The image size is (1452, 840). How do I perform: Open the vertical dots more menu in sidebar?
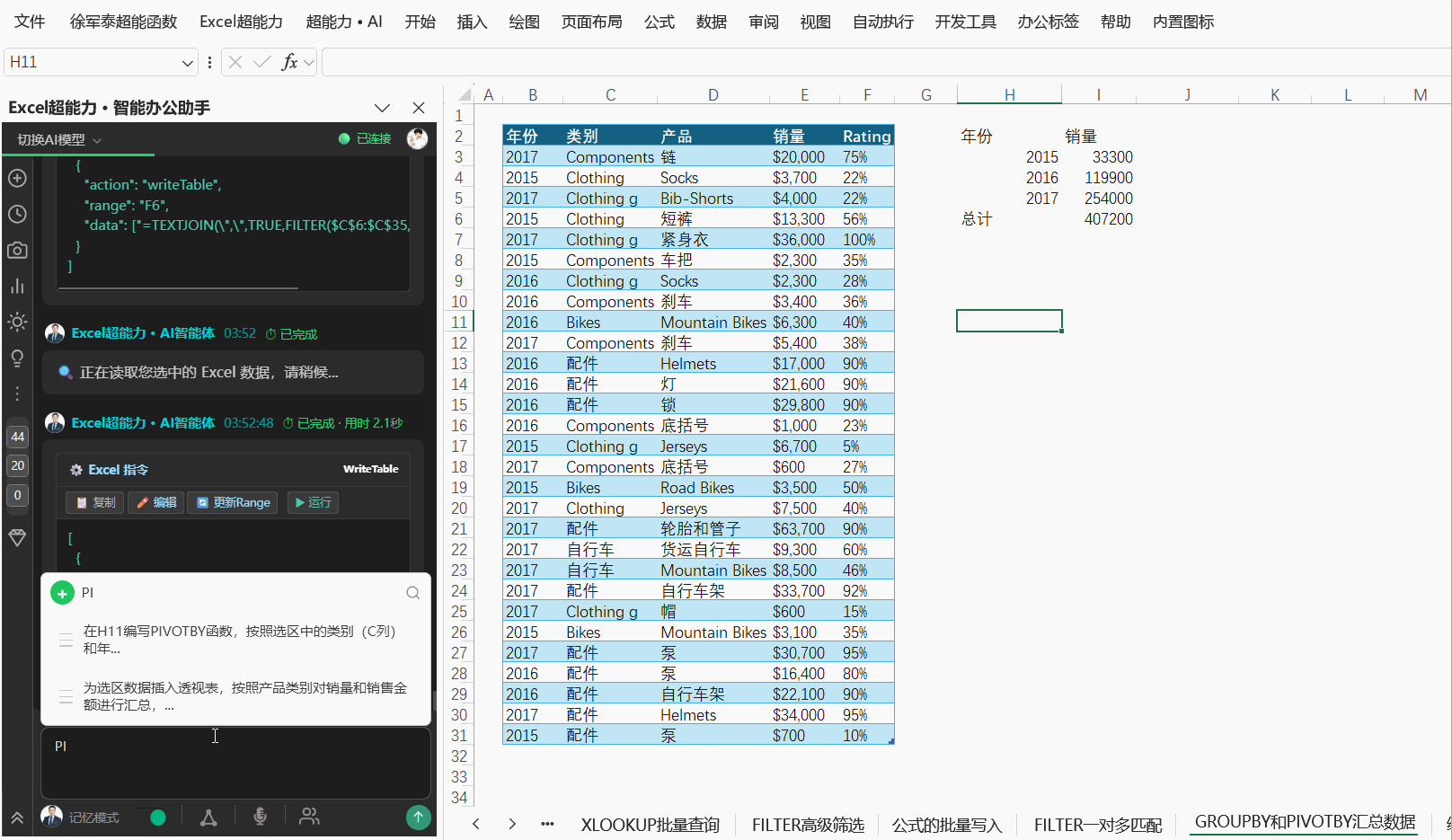(x=17, y=393)
